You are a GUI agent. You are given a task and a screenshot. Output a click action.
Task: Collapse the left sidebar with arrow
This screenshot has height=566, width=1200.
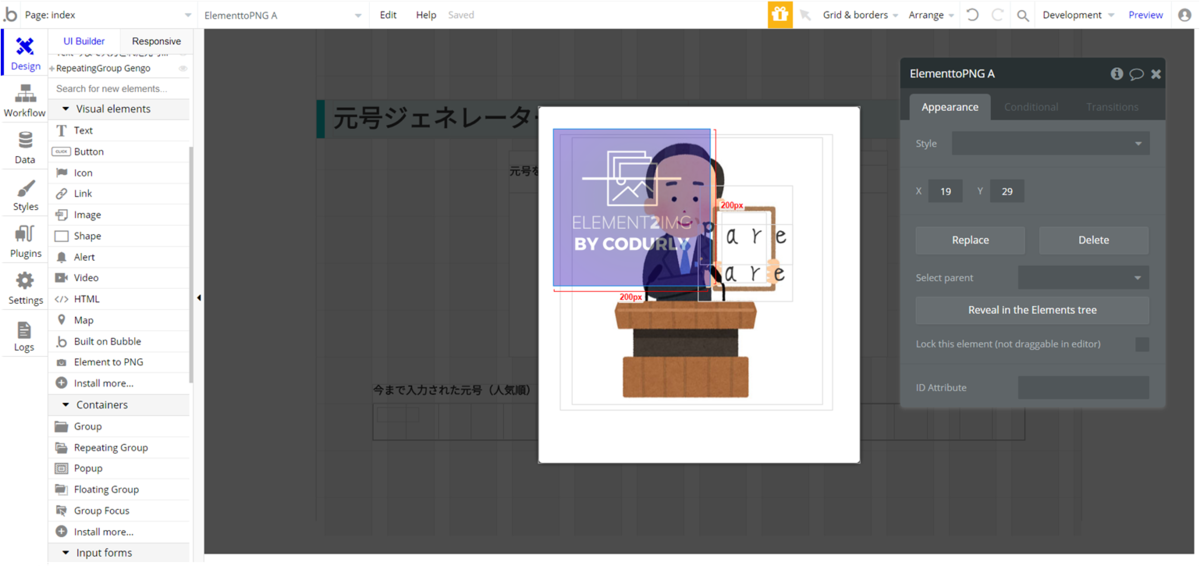click(x=198, y=298)
